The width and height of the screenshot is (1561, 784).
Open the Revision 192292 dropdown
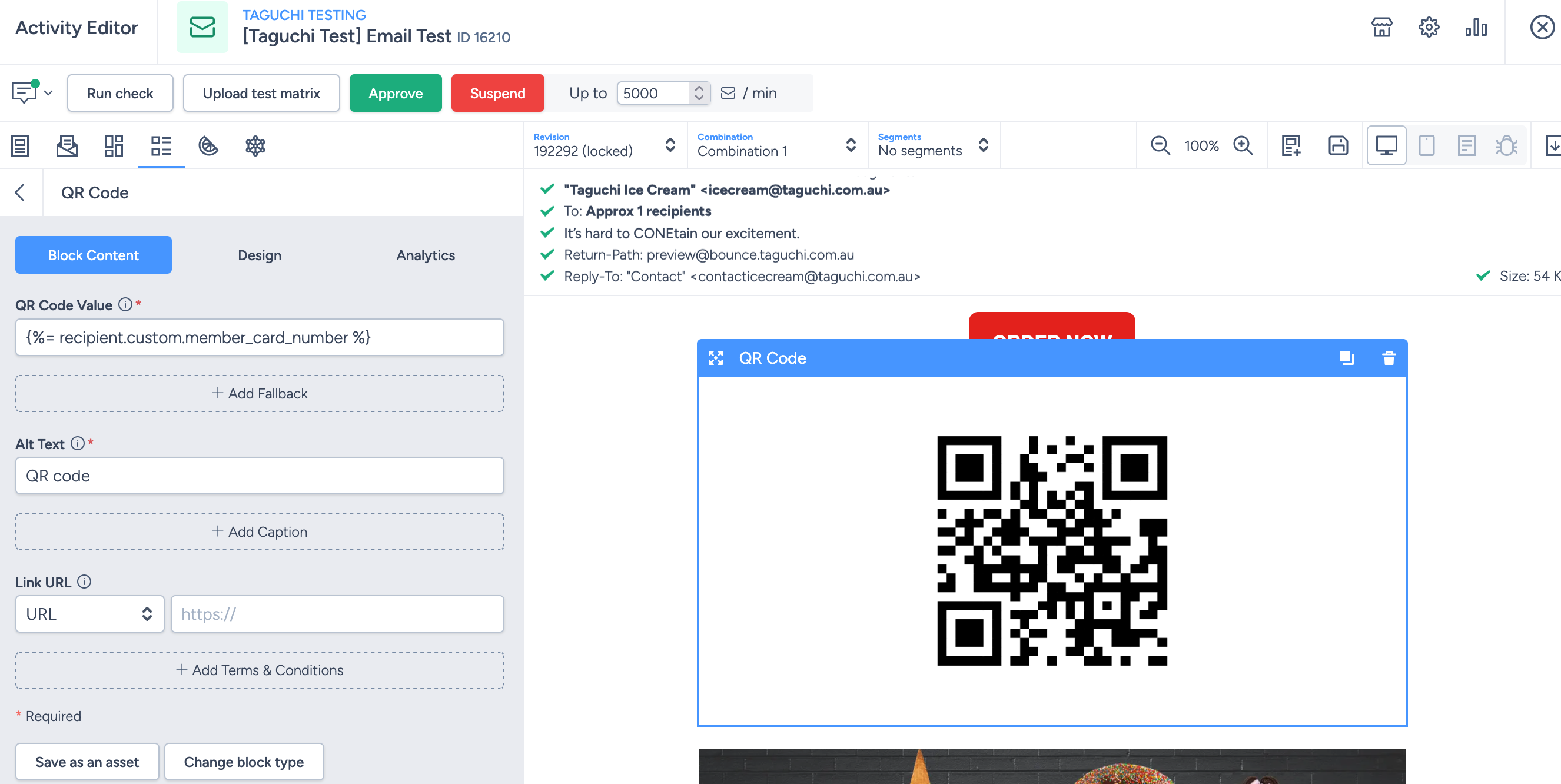pyautogui.click(x=605, y=145)
